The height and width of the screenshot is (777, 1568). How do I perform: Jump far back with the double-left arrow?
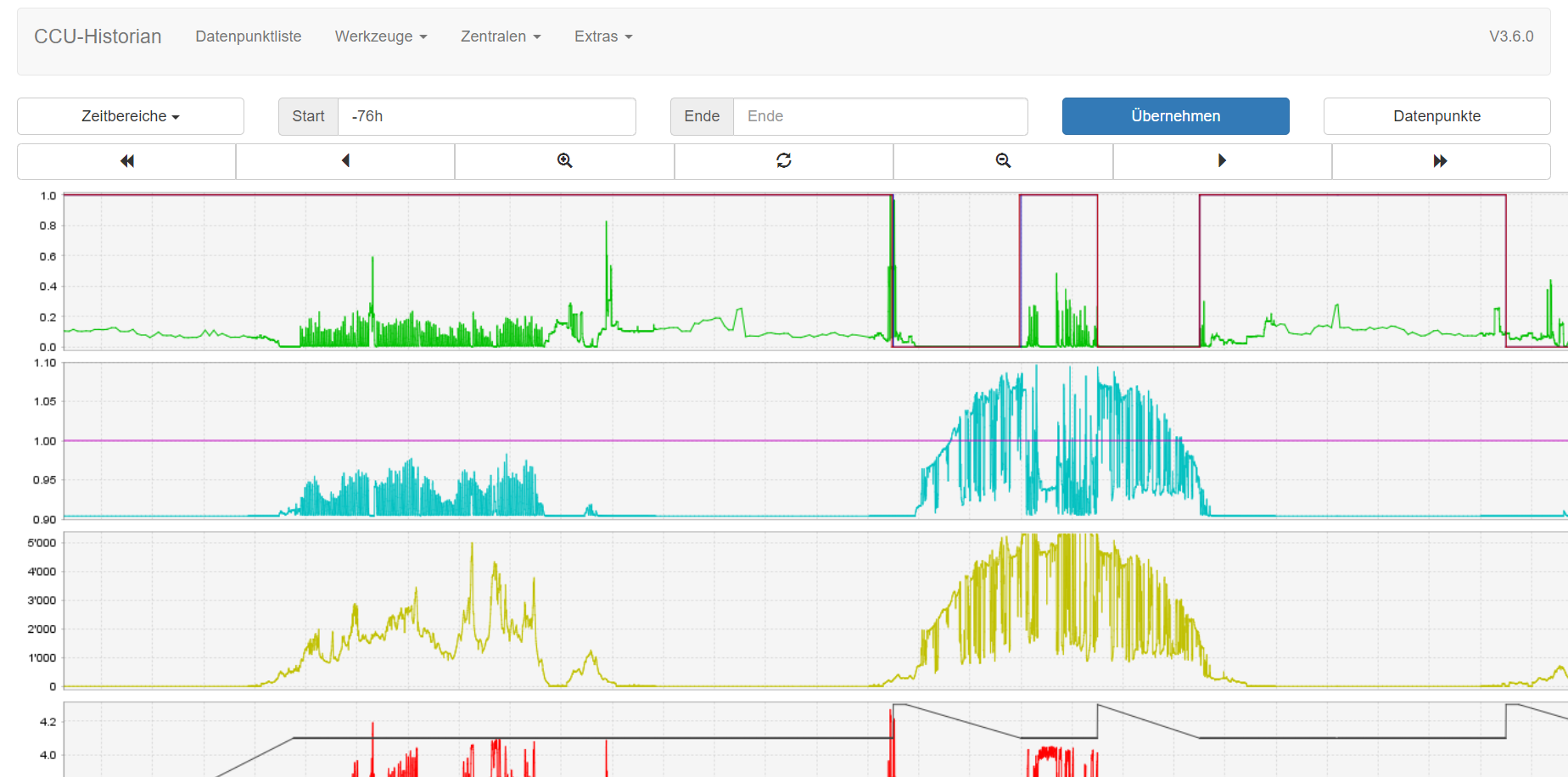[126, 161]
